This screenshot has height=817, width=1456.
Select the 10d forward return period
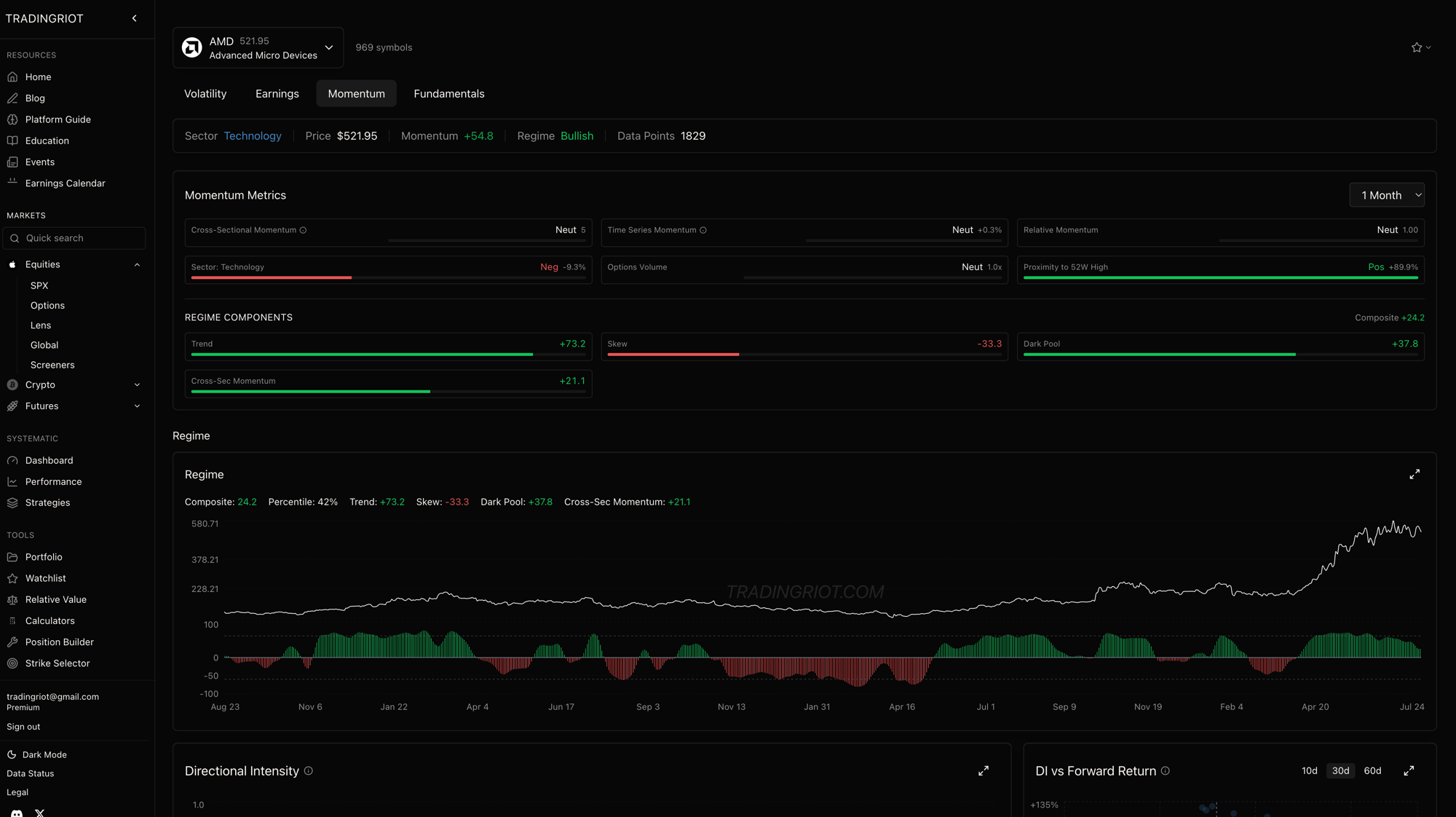coord(1309,770)
